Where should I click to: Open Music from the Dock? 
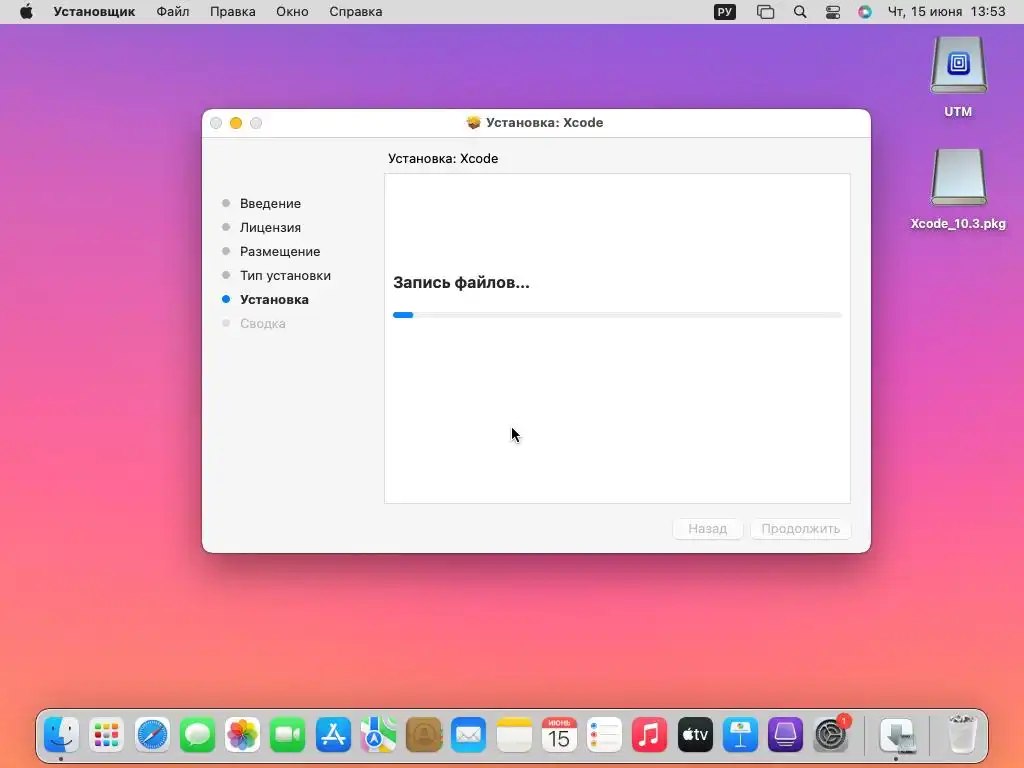[x=649, y=735]
